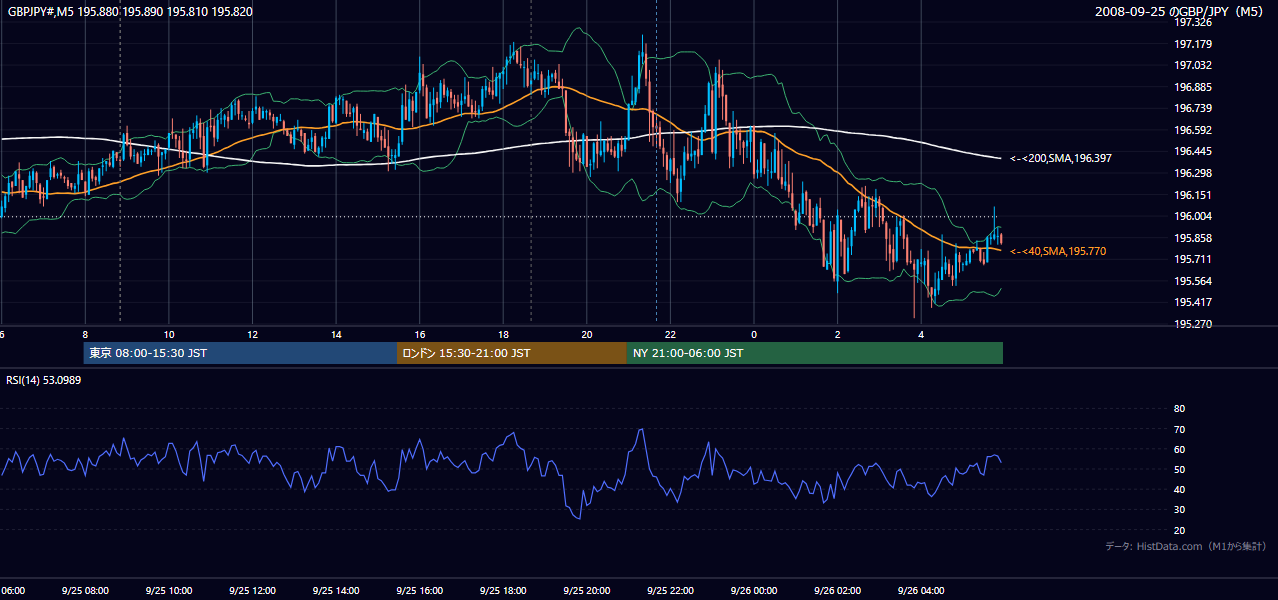Click the 196.298 price axis label
This screenshot has height=600, width=1278.
click(1193, 173)
